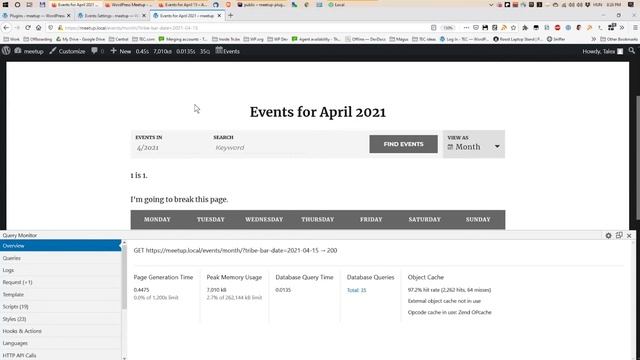
Task: Open the page actions ellipsis menu
Action: pyautogui.click(x=466, y=28)
